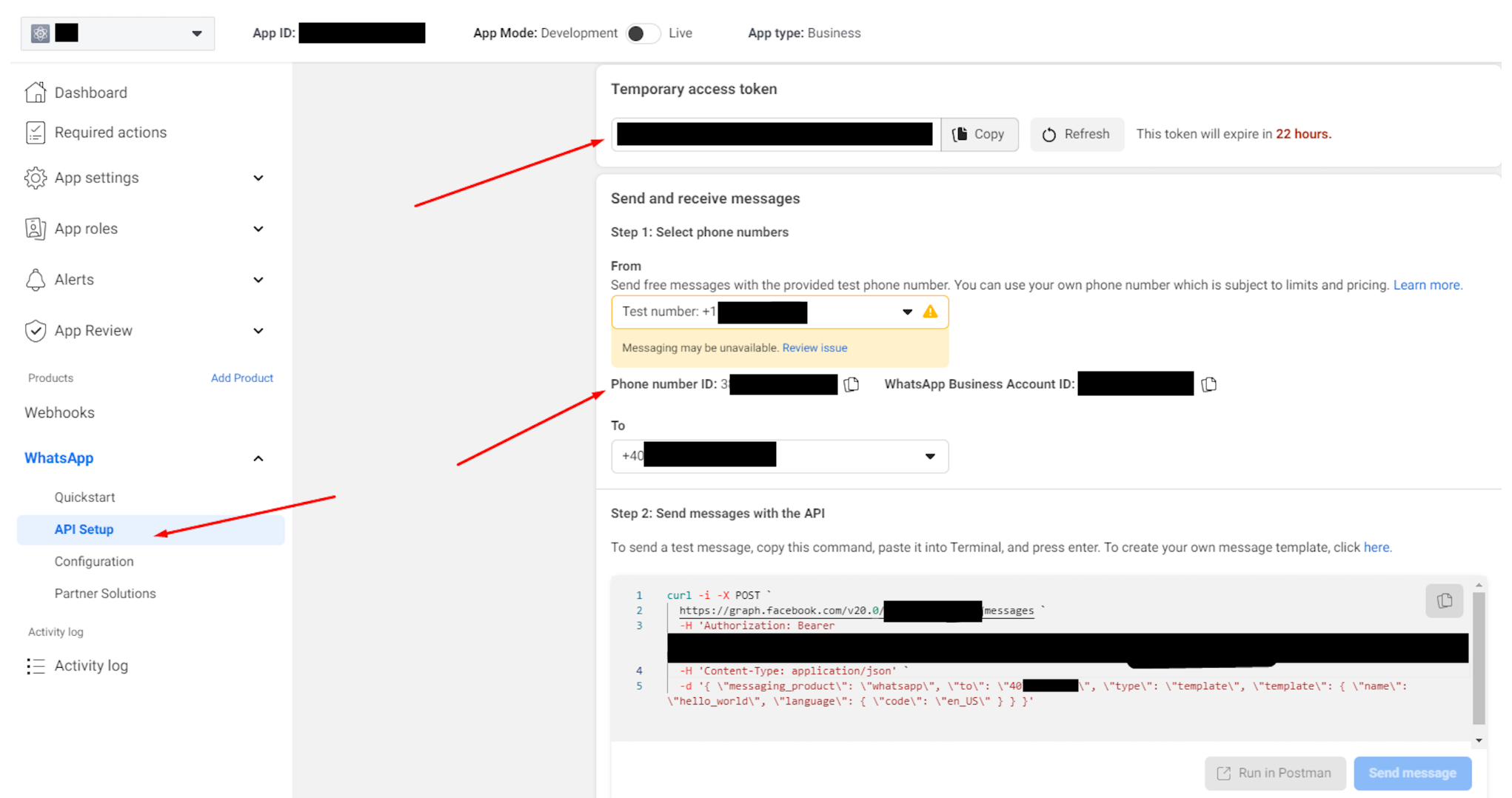Open the app selector dropdown

tap(118, 33)
